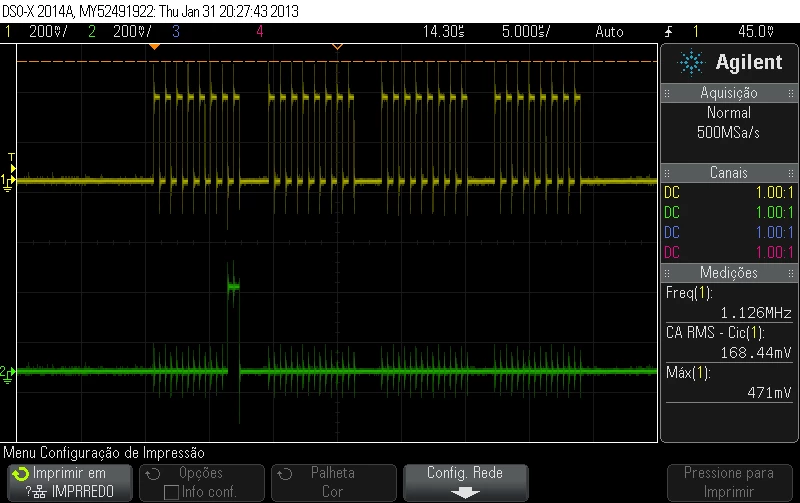Open the Medições panel header
Image resolution: width=800 pixels, height=503 pixels.
(x=729, y=273)
